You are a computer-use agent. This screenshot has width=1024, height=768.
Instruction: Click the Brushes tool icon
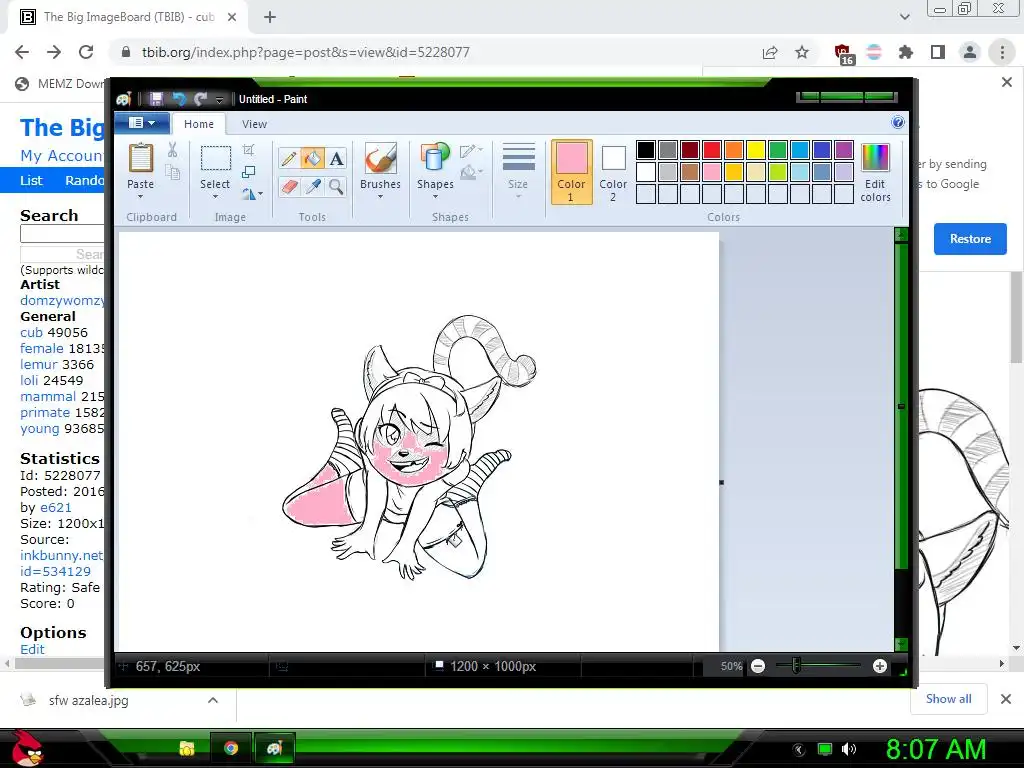pyautogui.click(x=380, y=159)
